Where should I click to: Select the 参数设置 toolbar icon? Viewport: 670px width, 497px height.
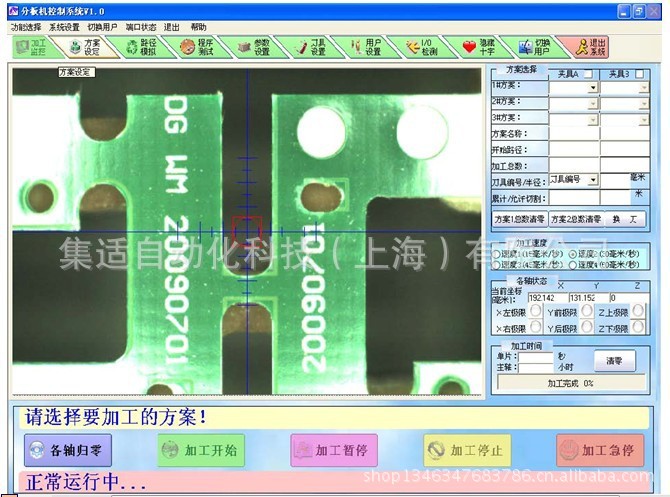[x=253, y=46]
